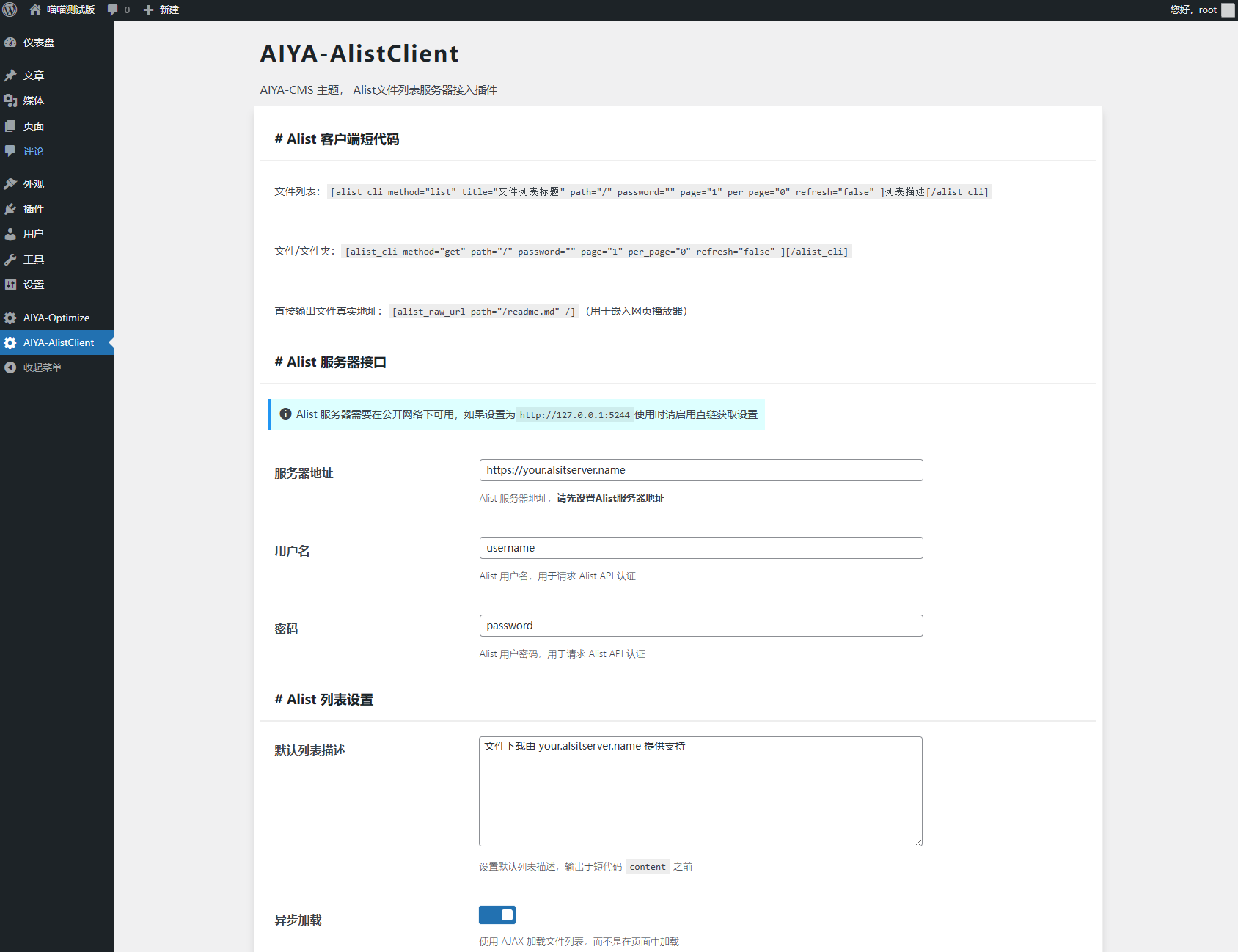Click the 外观 paintbrush icon
1238x952 pixels.
(10, 184)
